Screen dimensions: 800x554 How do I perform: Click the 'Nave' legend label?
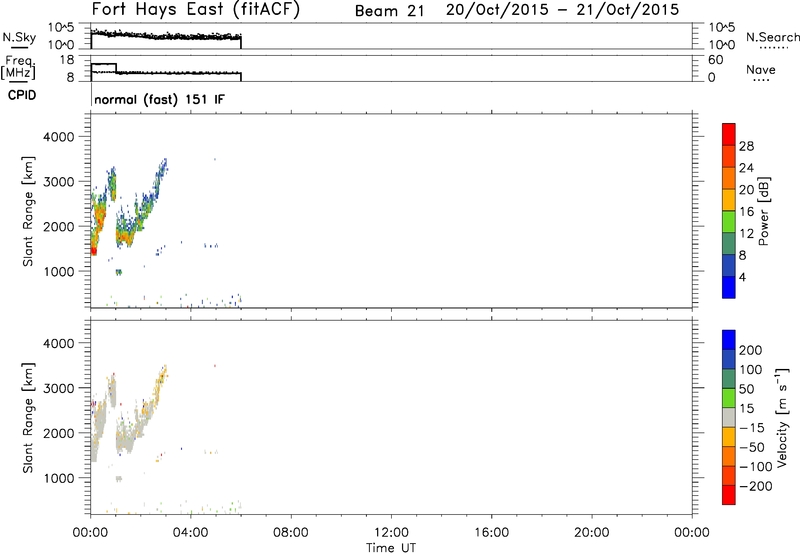761,69
